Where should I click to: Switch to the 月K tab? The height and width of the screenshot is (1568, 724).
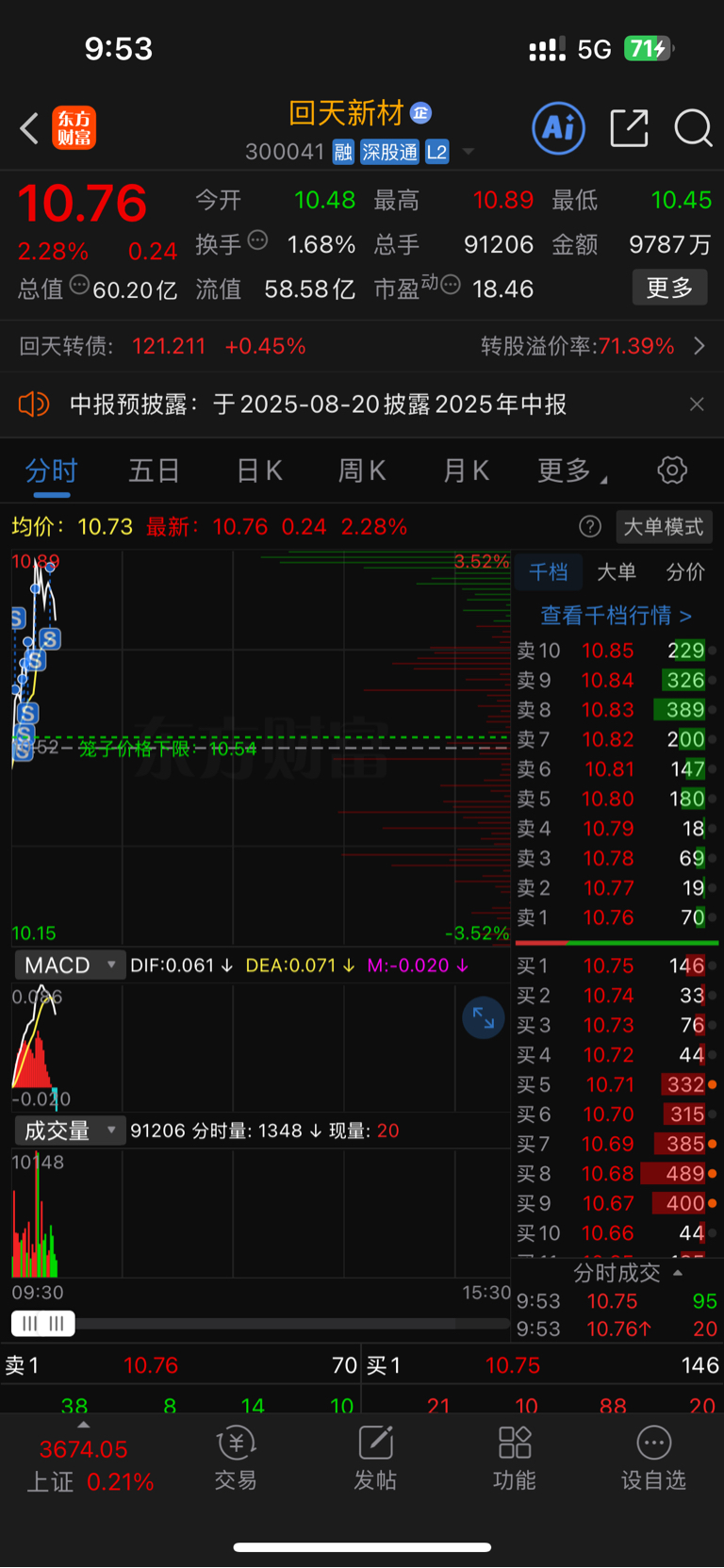(x=466, y=470)
